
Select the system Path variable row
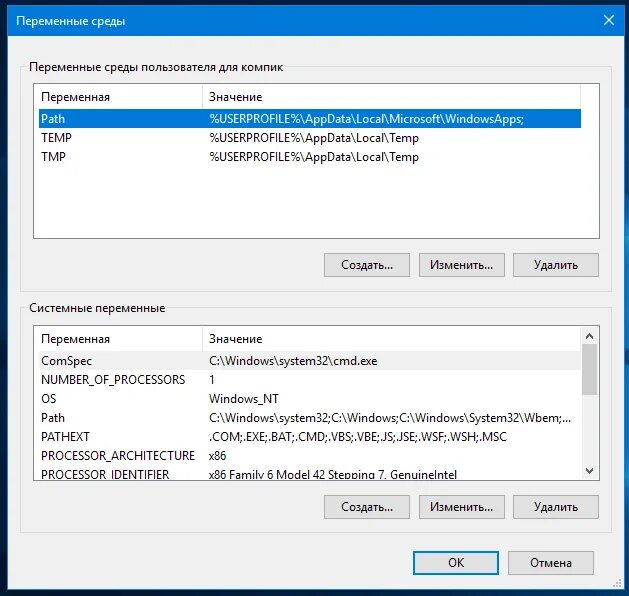(310, 418)
